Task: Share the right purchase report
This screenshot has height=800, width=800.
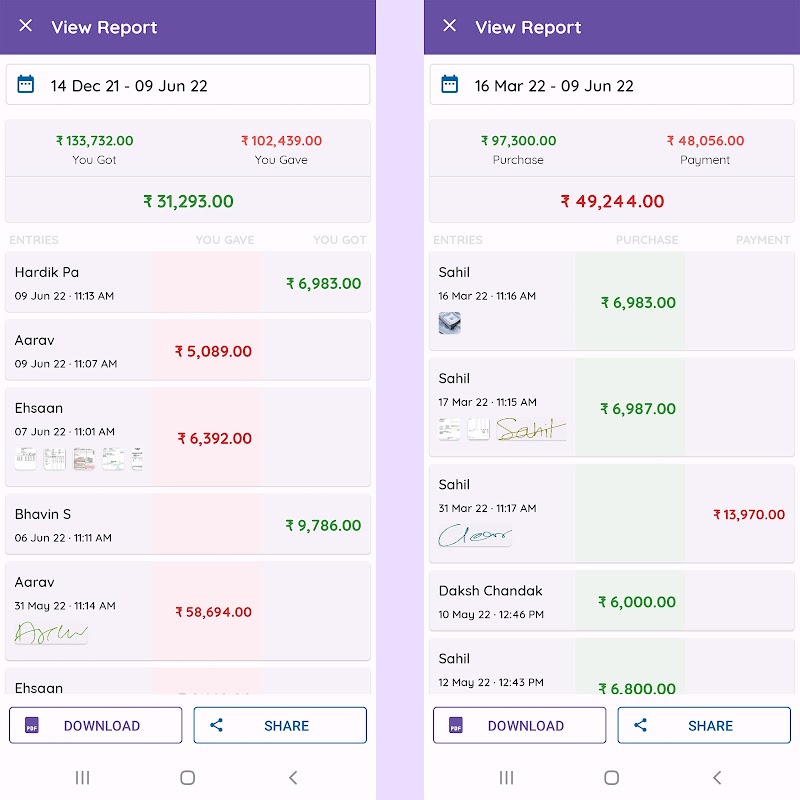Action: pyautogui.click(x=704, y=725)
